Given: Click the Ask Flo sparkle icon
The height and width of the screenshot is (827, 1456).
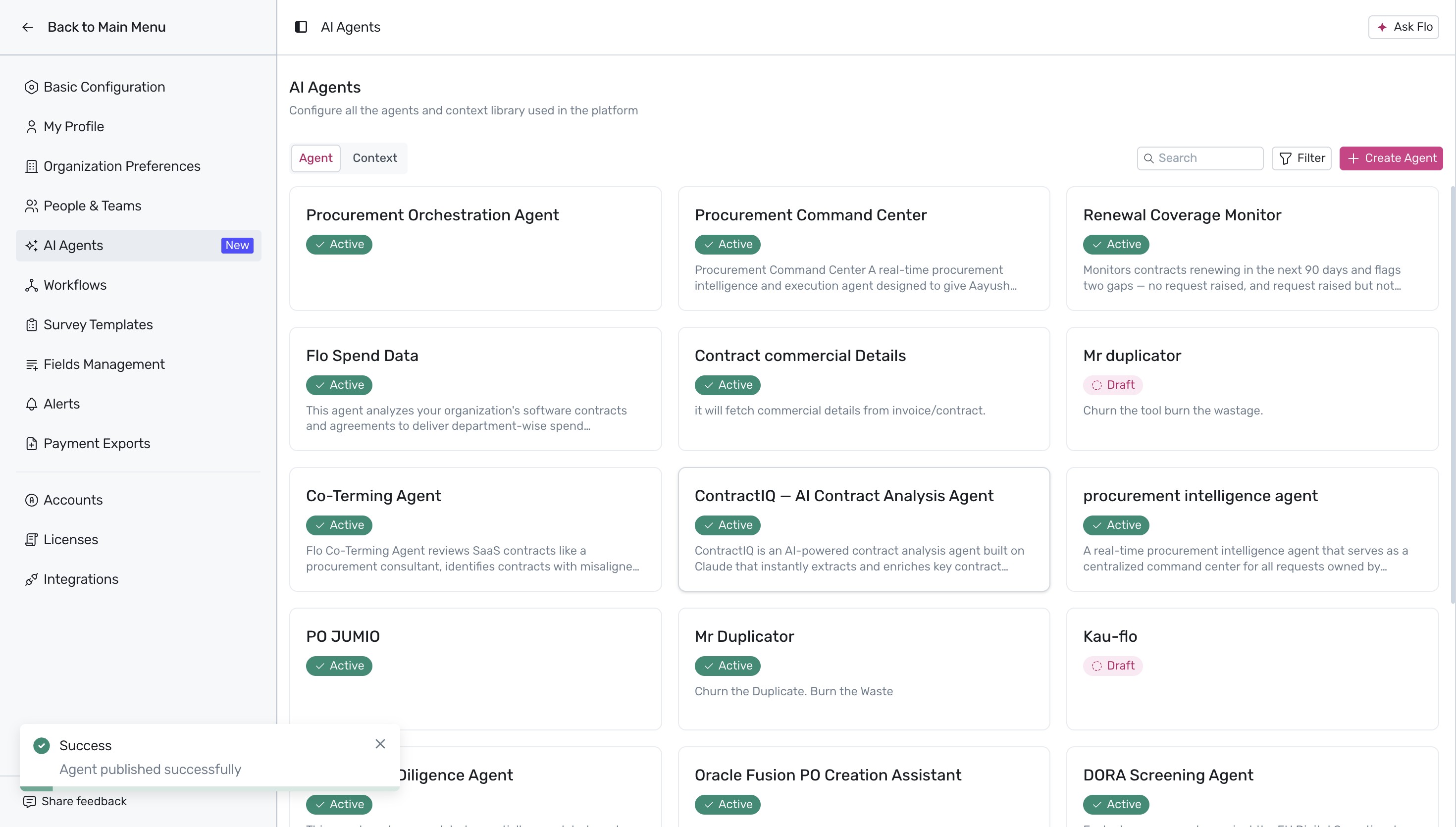Looking at the screenshot, I should [x=1382, y=27].
